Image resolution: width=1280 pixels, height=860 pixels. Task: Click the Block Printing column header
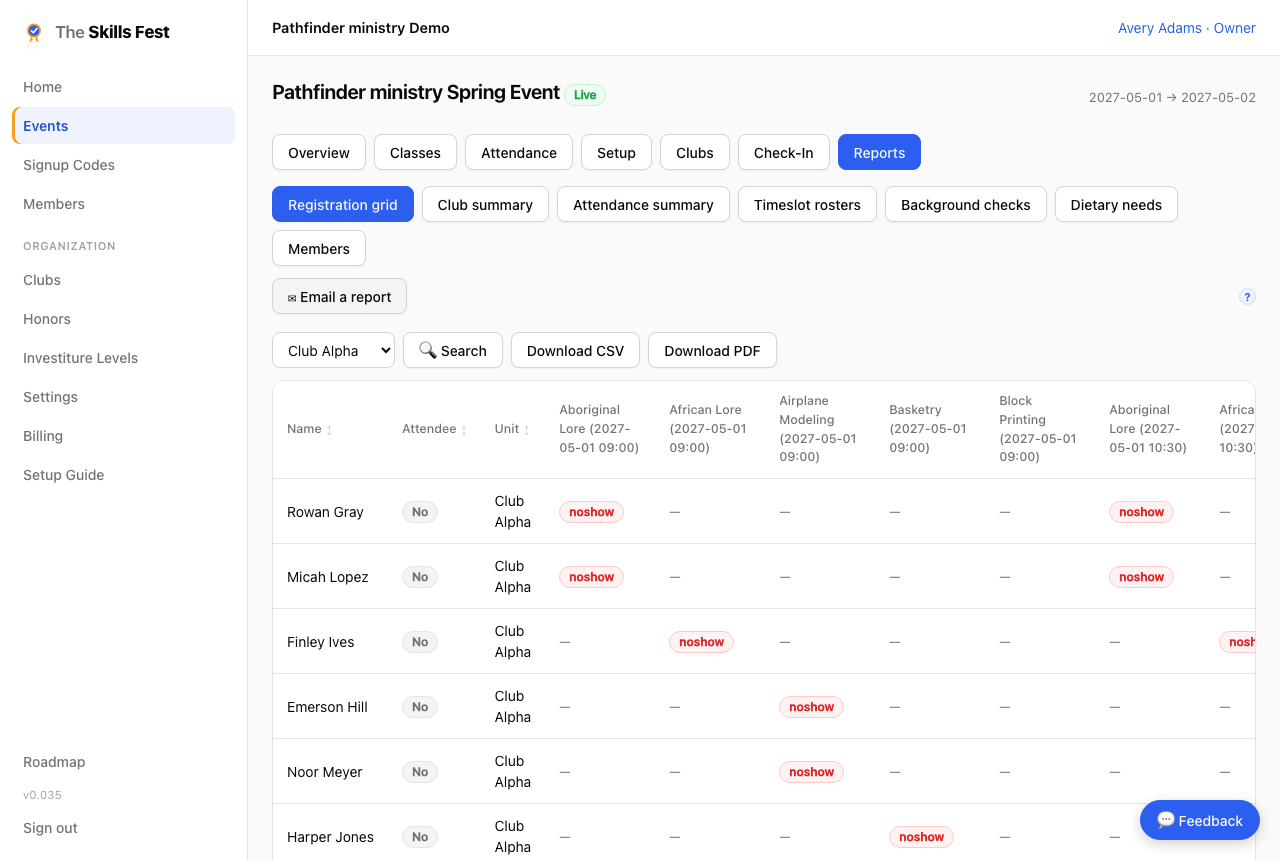point(1040,429)
